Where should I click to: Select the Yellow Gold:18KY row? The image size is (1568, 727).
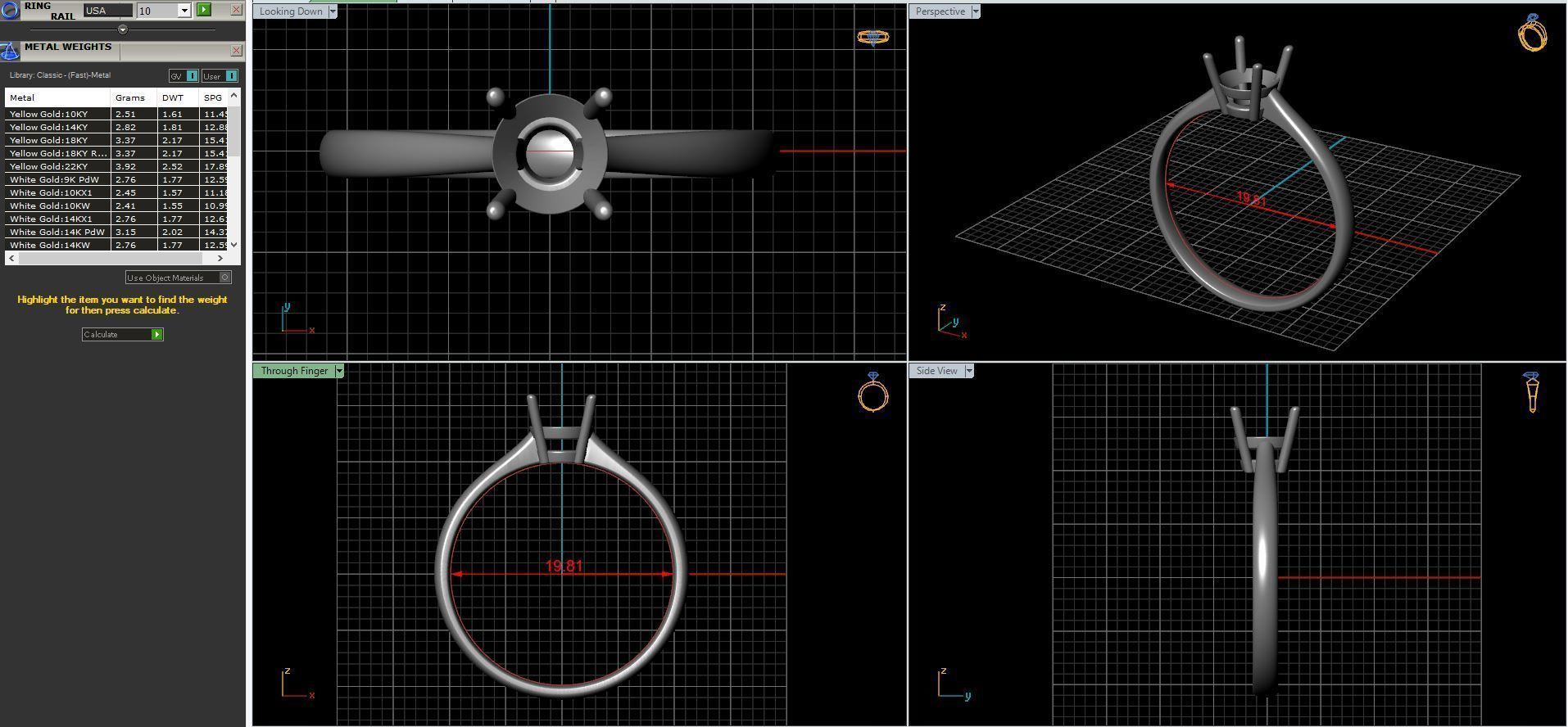116,140
